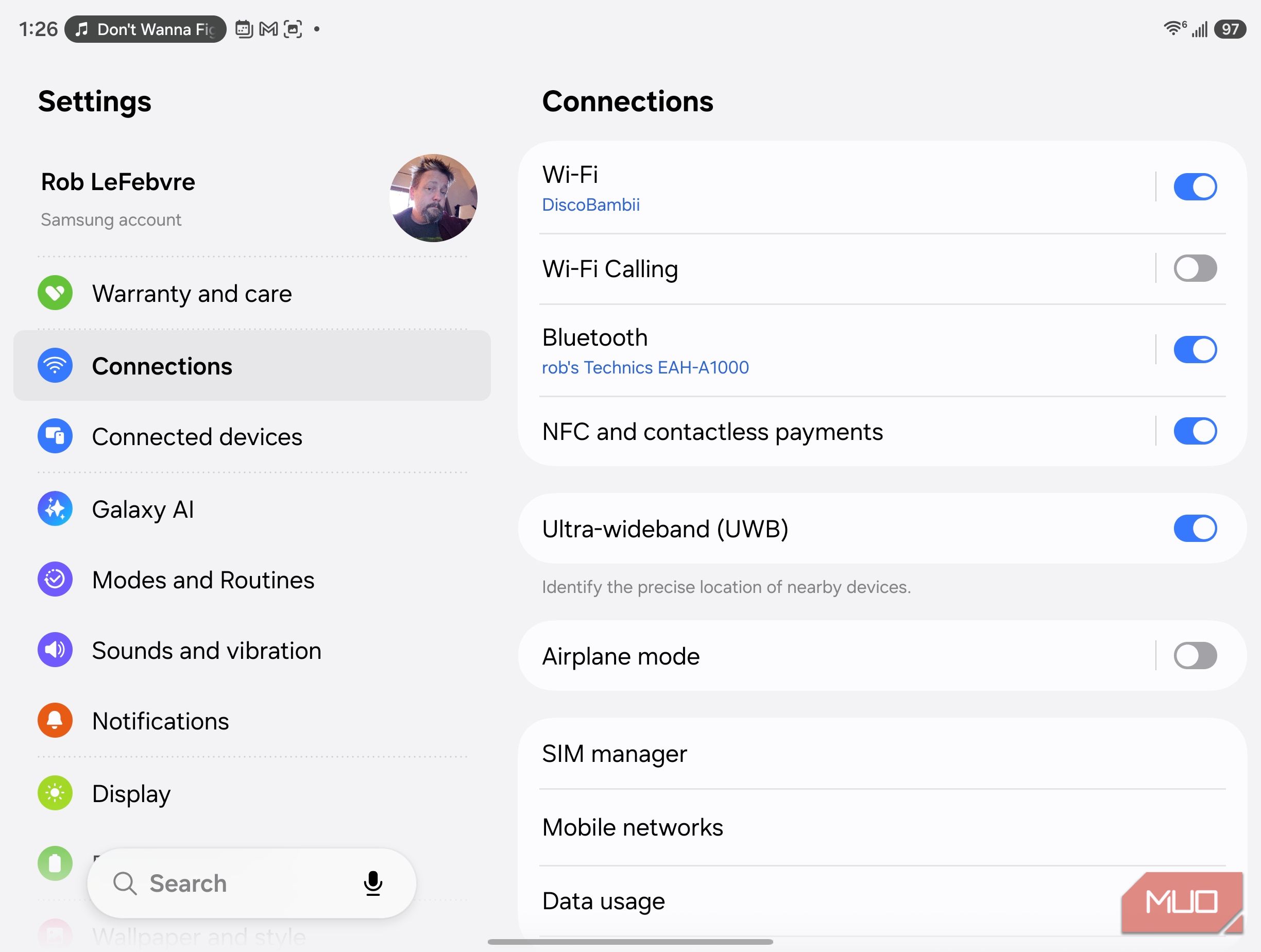This screenshot has height=952, width=1261.
Task: Tap the Connected devices icon
Action: pos(55,436)
